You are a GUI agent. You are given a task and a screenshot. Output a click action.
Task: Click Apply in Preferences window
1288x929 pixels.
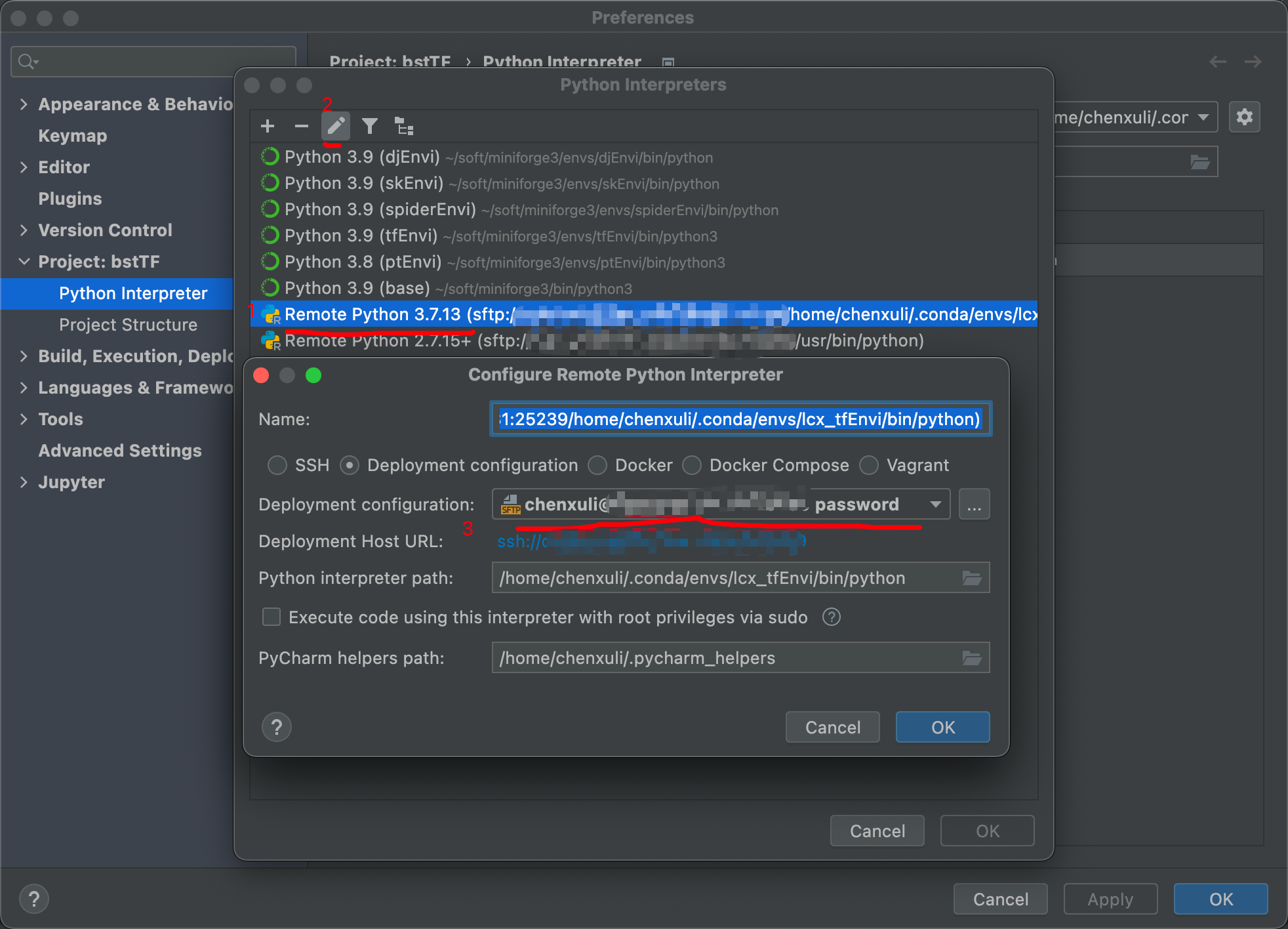coord(1111,899)
